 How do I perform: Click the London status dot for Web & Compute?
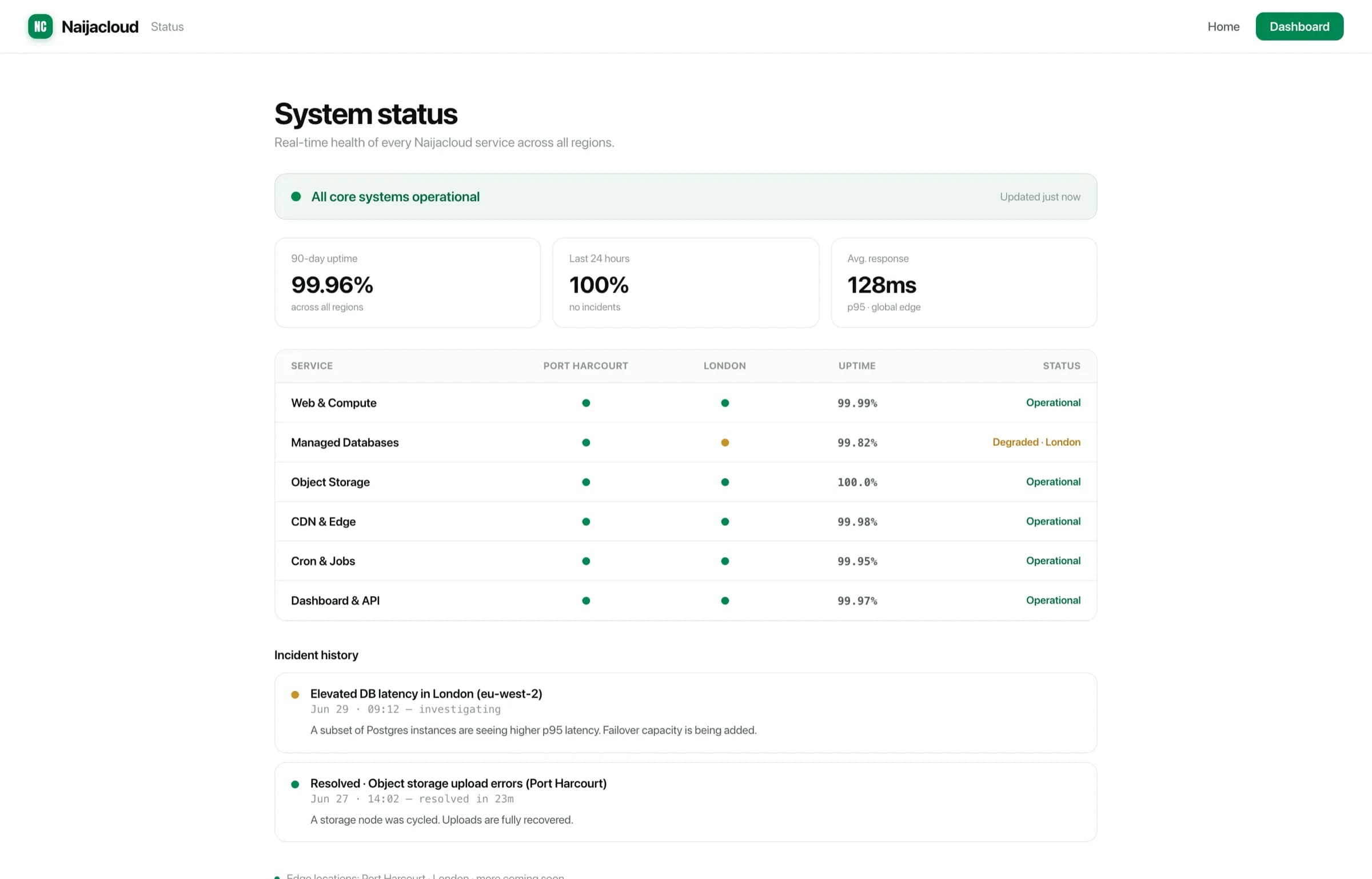[725, 403]
